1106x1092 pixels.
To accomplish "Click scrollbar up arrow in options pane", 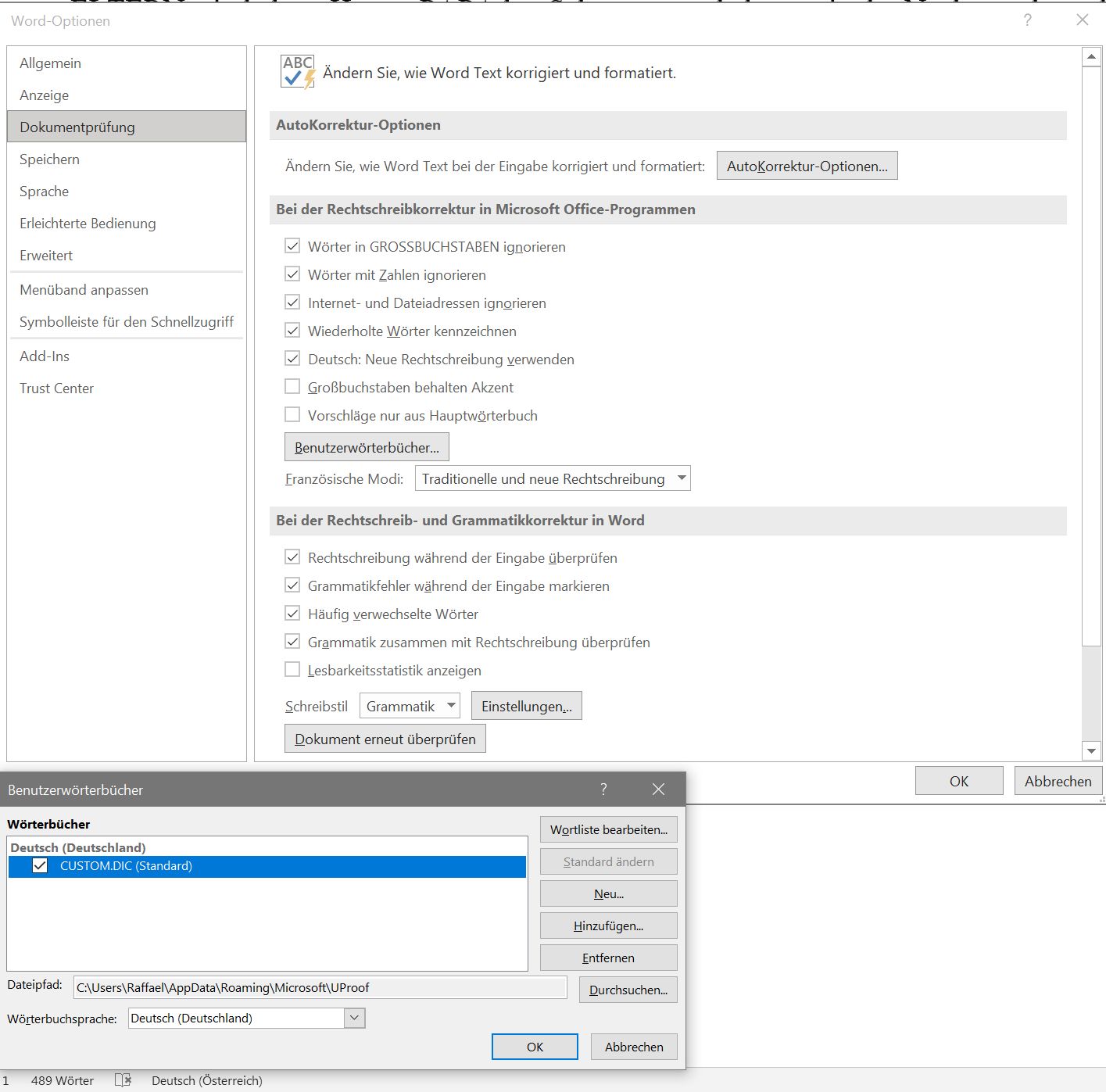I will [x=1092, y=57].
